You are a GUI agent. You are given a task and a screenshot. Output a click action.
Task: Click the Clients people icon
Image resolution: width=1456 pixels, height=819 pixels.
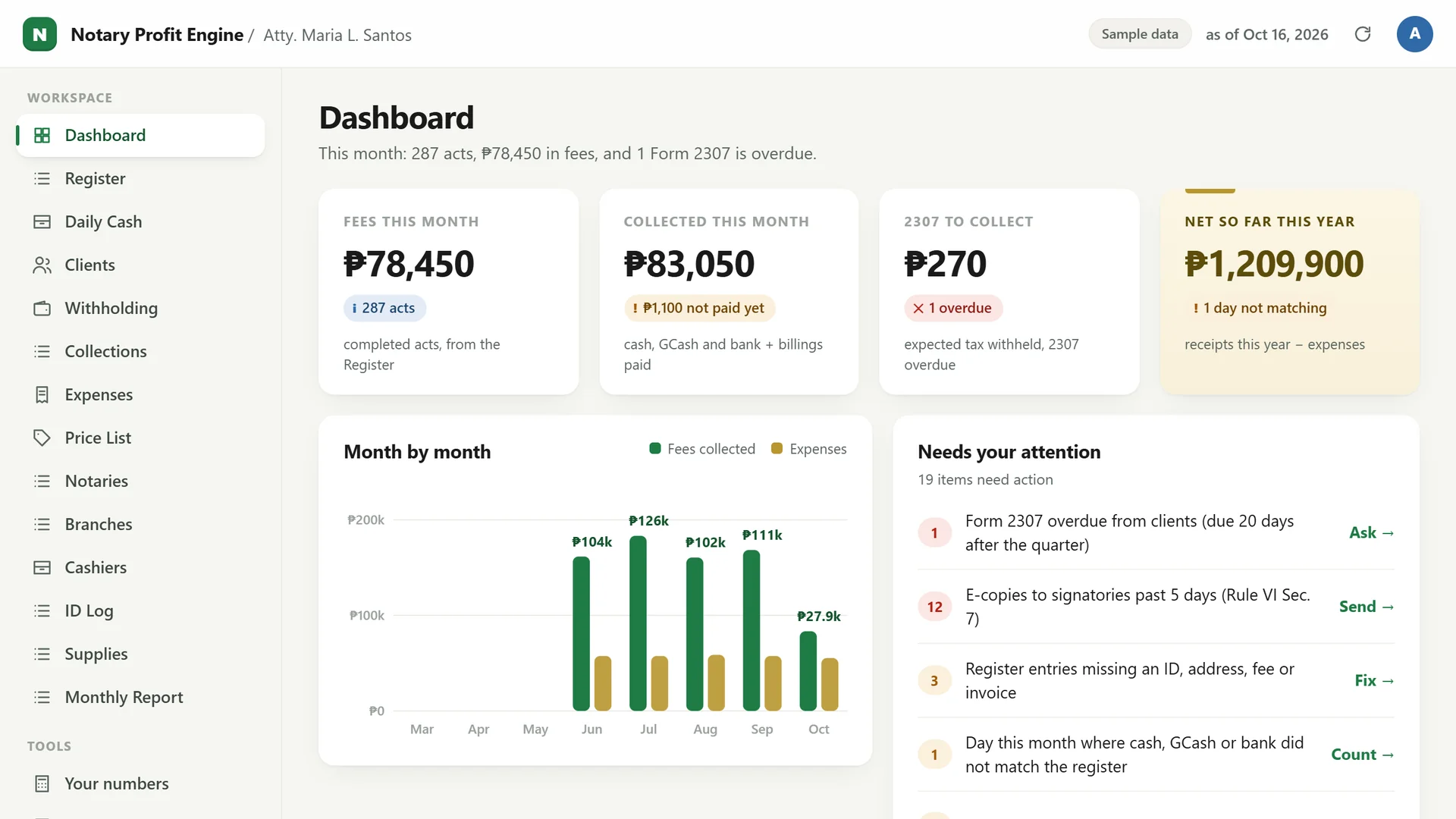coord(42,265)
